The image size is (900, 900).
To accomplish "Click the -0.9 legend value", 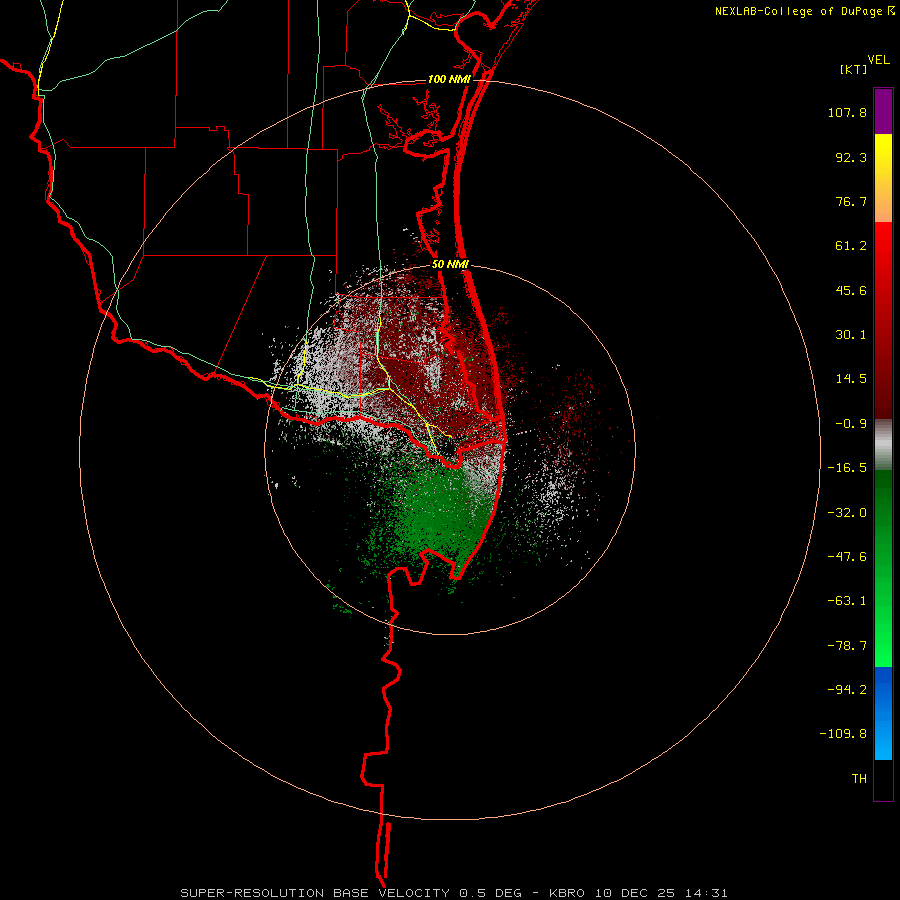I will point(851,424).
